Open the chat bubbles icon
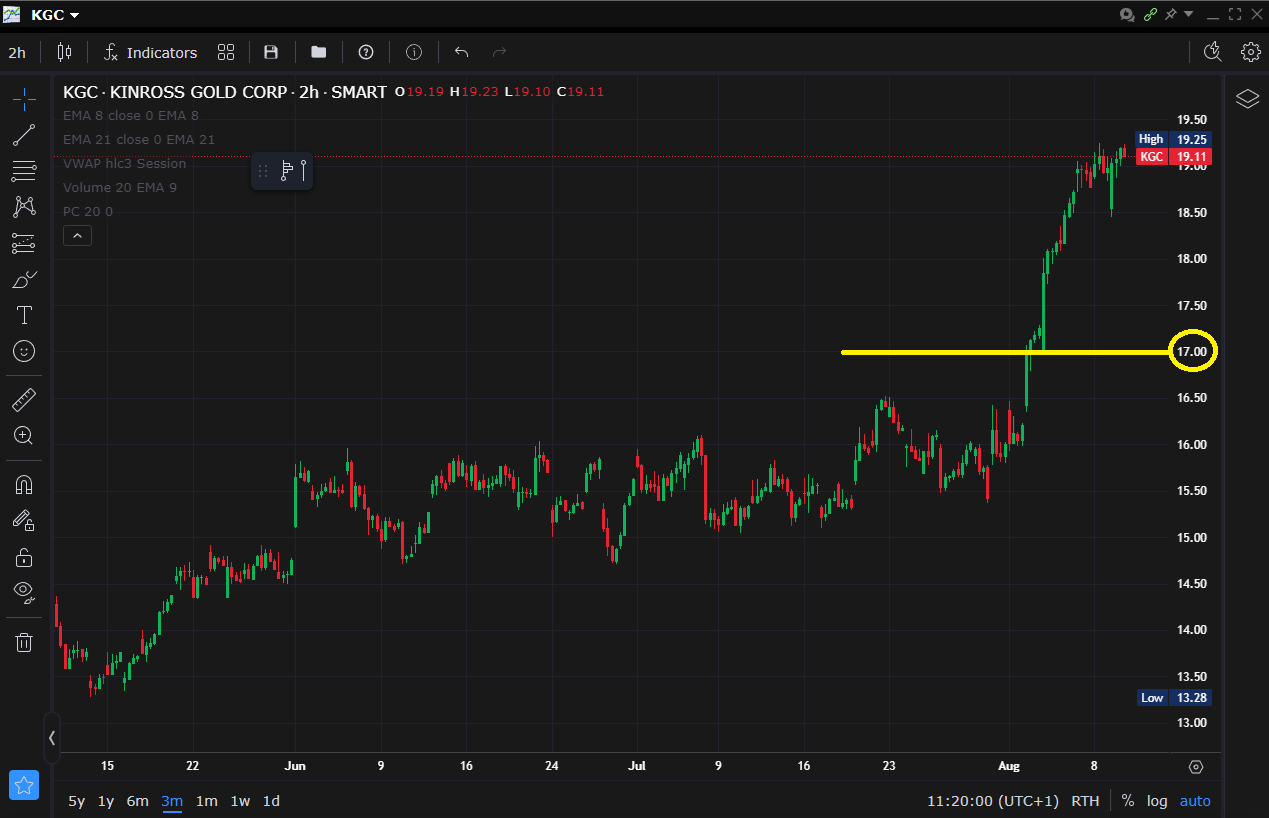1269x818 pixels. (x=1128, y=14)
